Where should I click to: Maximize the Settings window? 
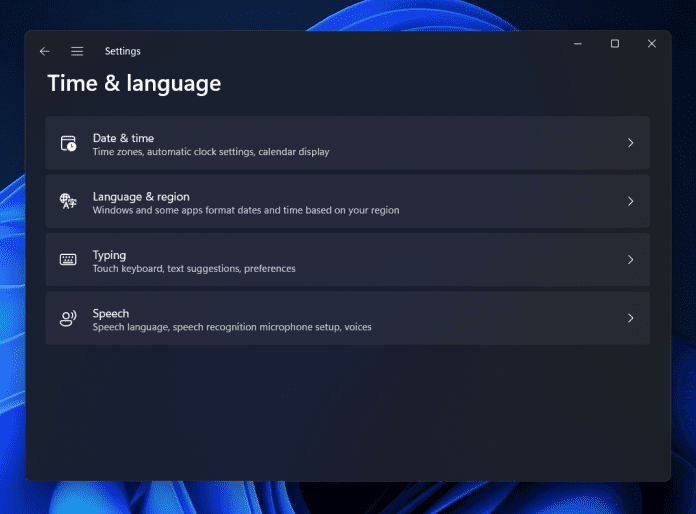615,43
